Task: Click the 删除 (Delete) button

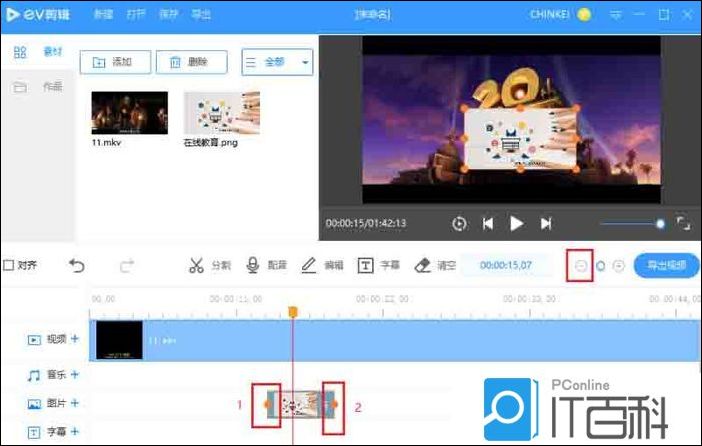Action: tap(192, 62)
